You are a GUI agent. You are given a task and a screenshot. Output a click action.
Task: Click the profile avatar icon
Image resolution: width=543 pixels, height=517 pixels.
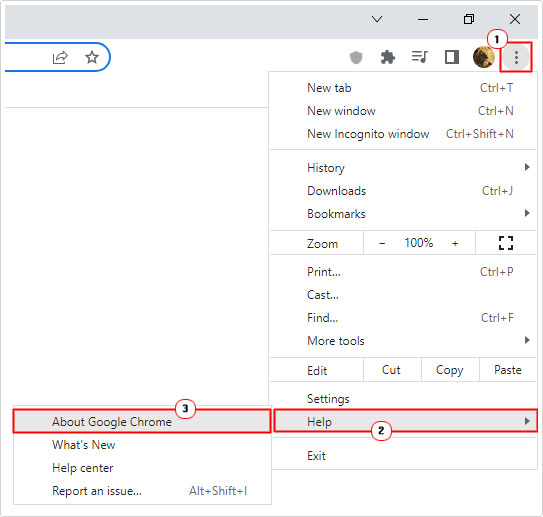483,57
